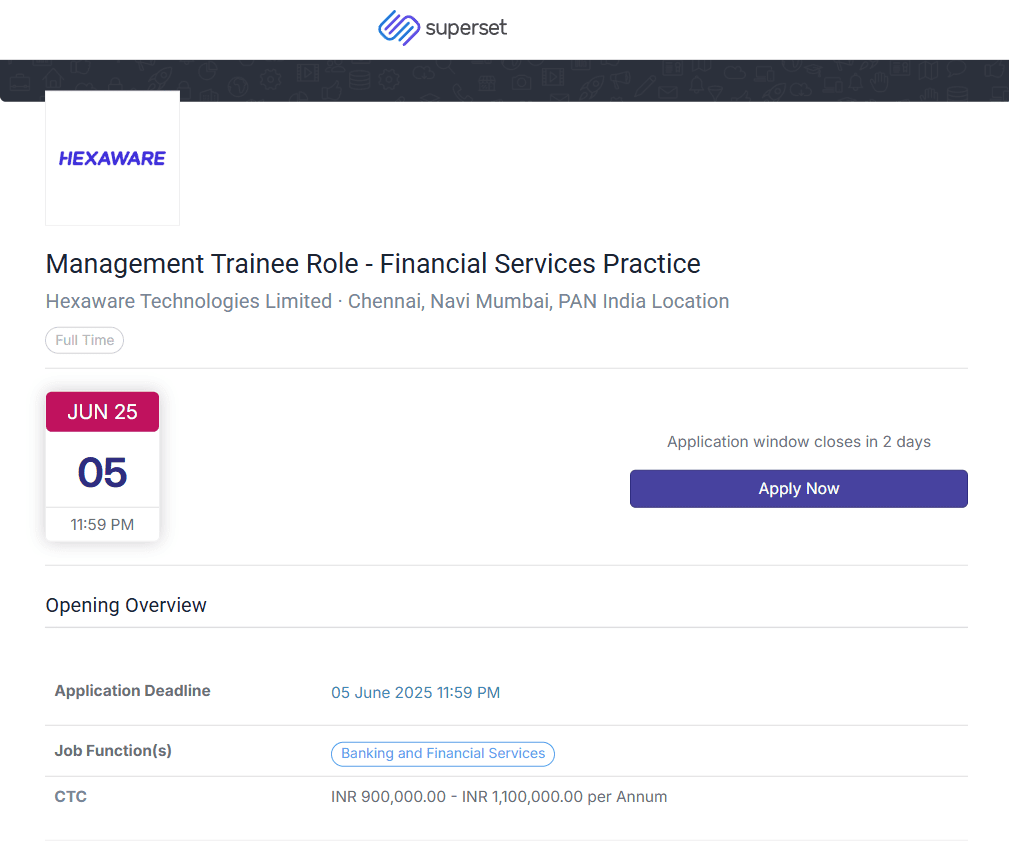Open the Hexaware company logo thumbnail
1009x862 pixels.
[x=113, y=158]
